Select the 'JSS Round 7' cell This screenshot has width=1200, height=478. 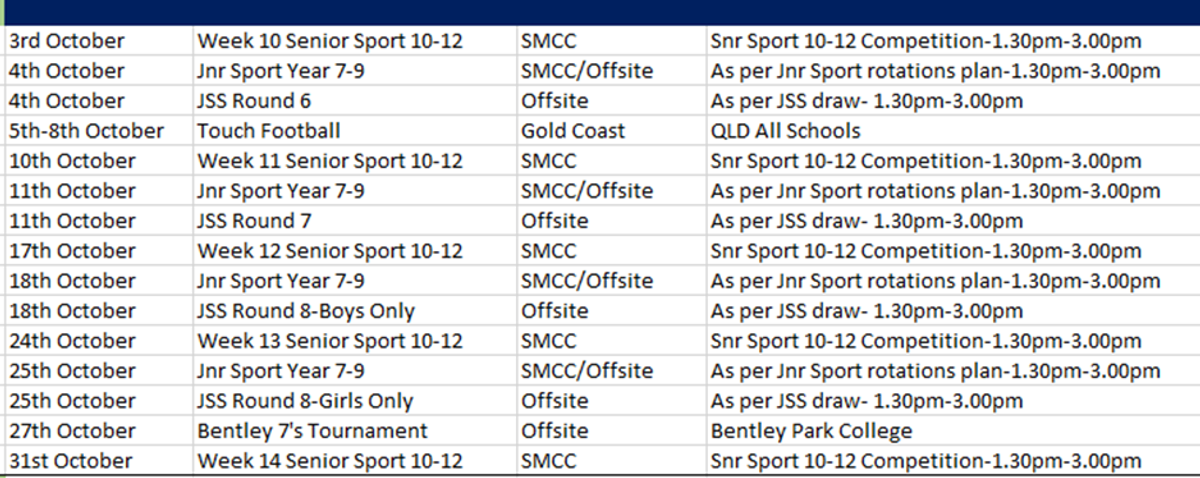pos(260,221)
